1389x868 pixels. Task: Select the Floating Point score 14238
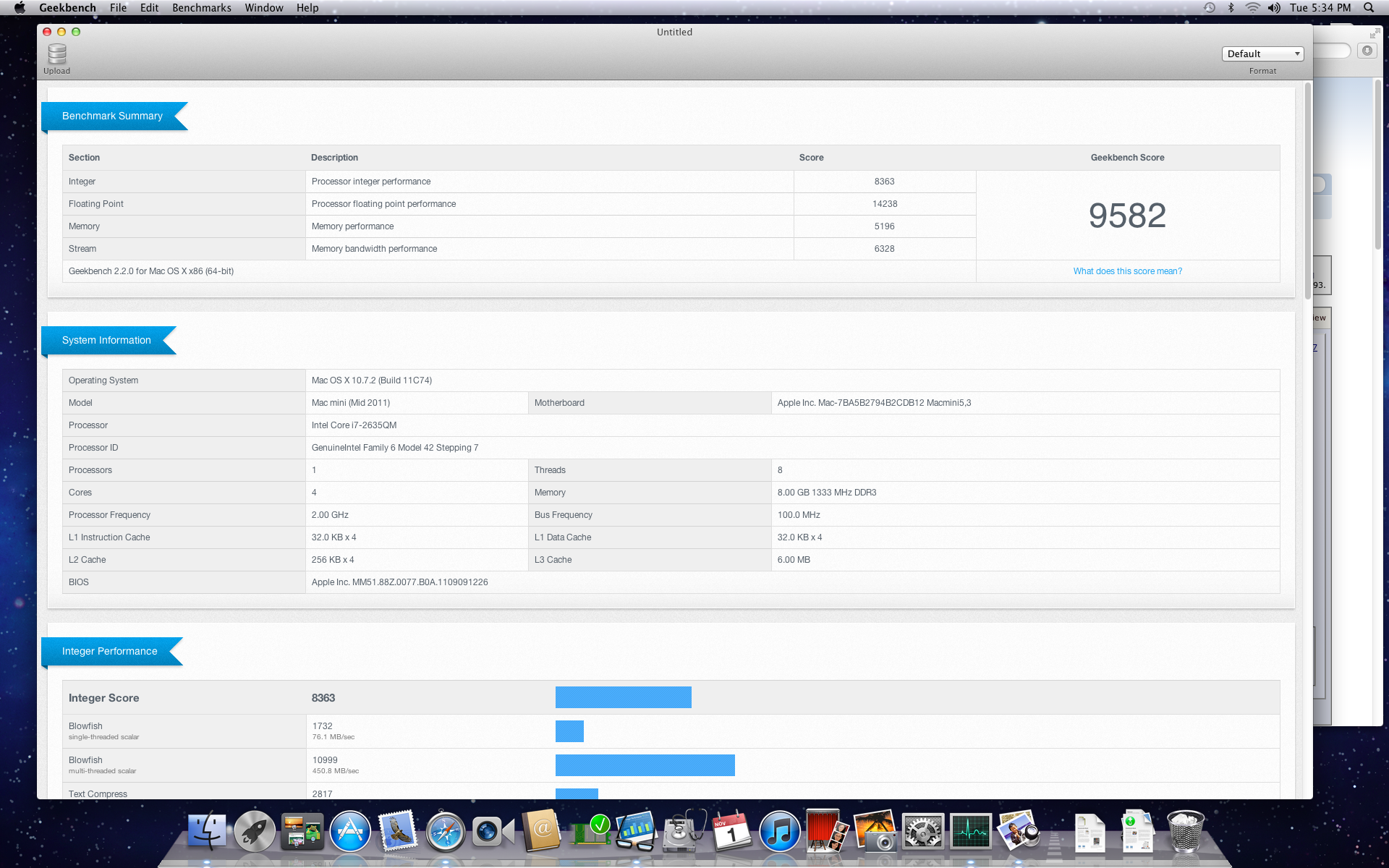coord(884,204)
